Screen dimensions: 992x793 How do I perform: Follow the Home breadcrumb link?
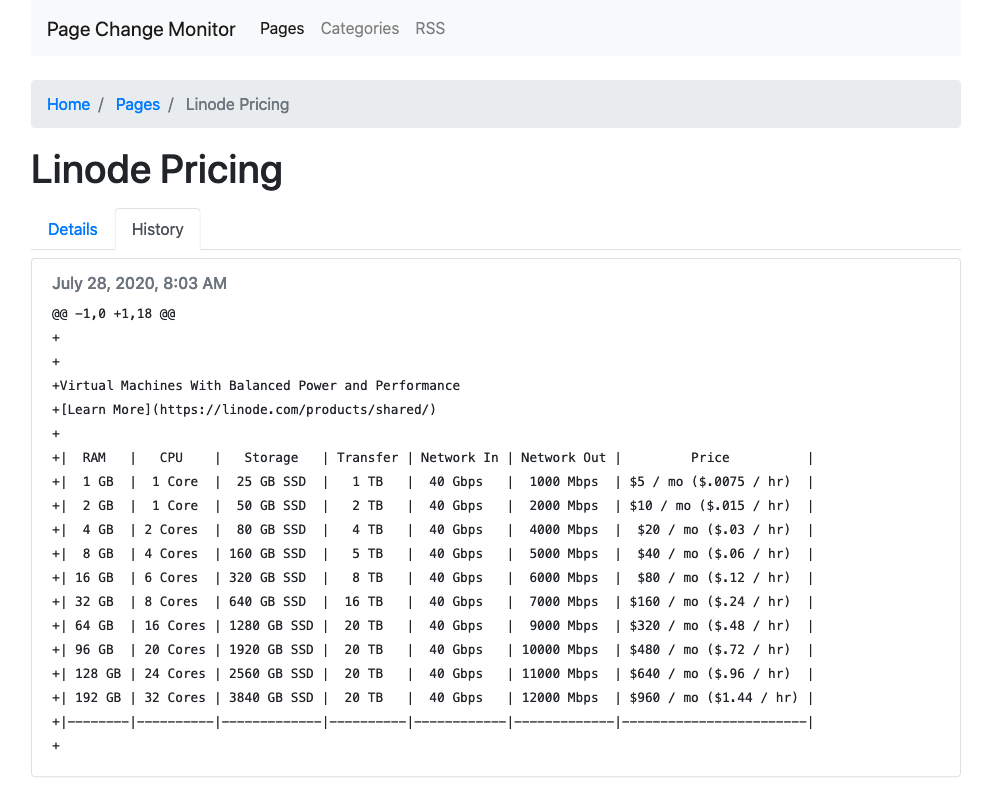click(x=68, y=104)
